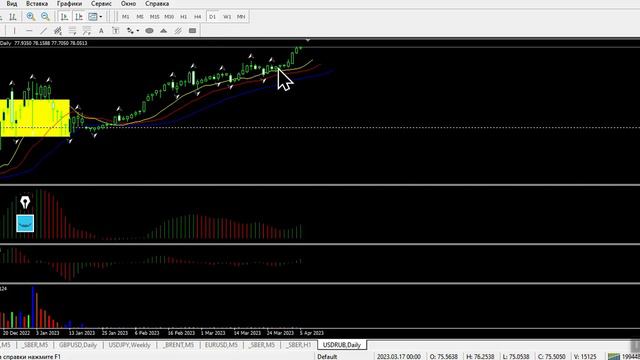
Task: Select the M5 timeframe button
Action: click(140, 17)
